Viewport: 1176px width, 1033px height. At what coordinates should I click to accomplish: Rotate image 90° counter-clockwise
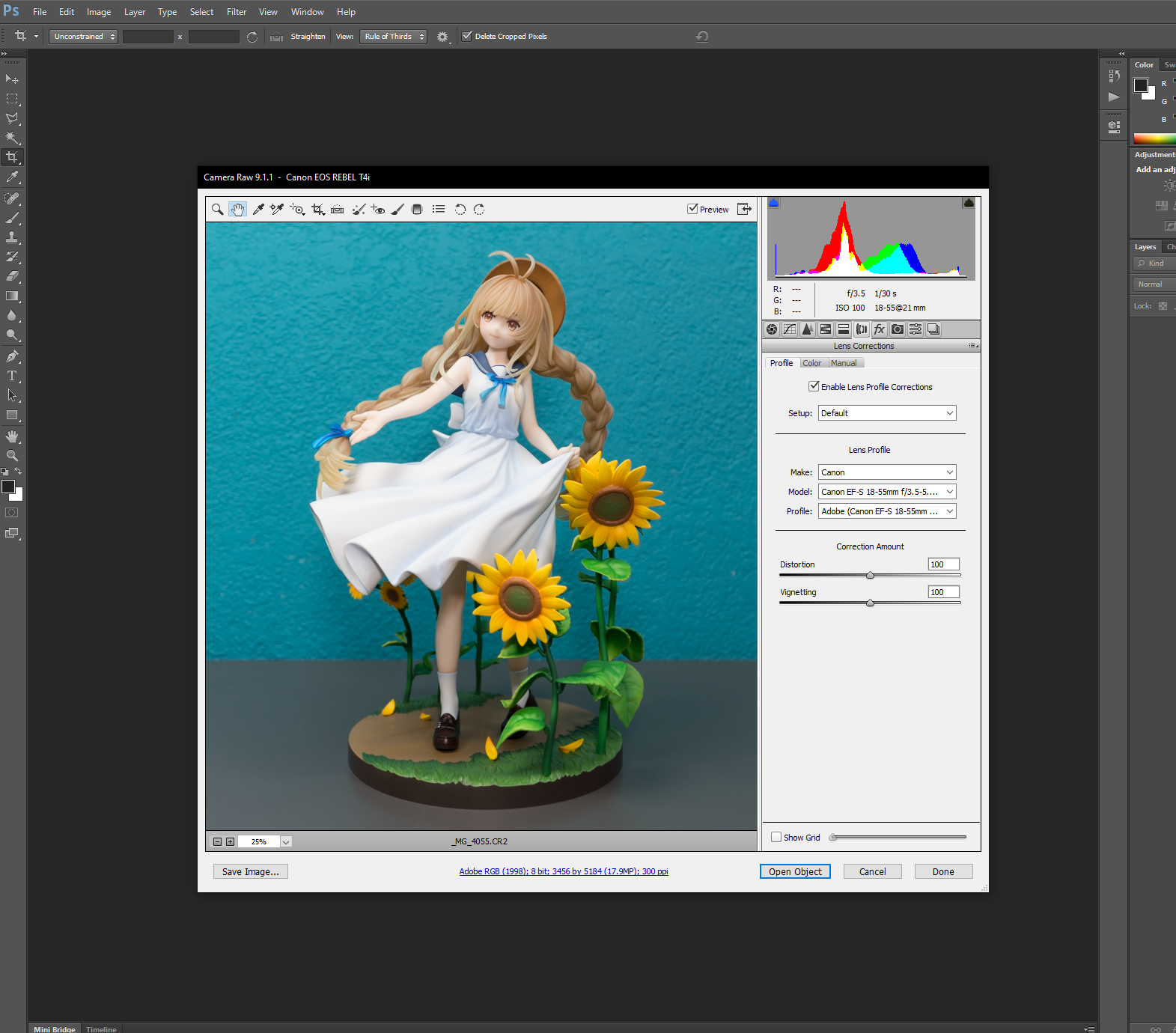tap(460, 210)
